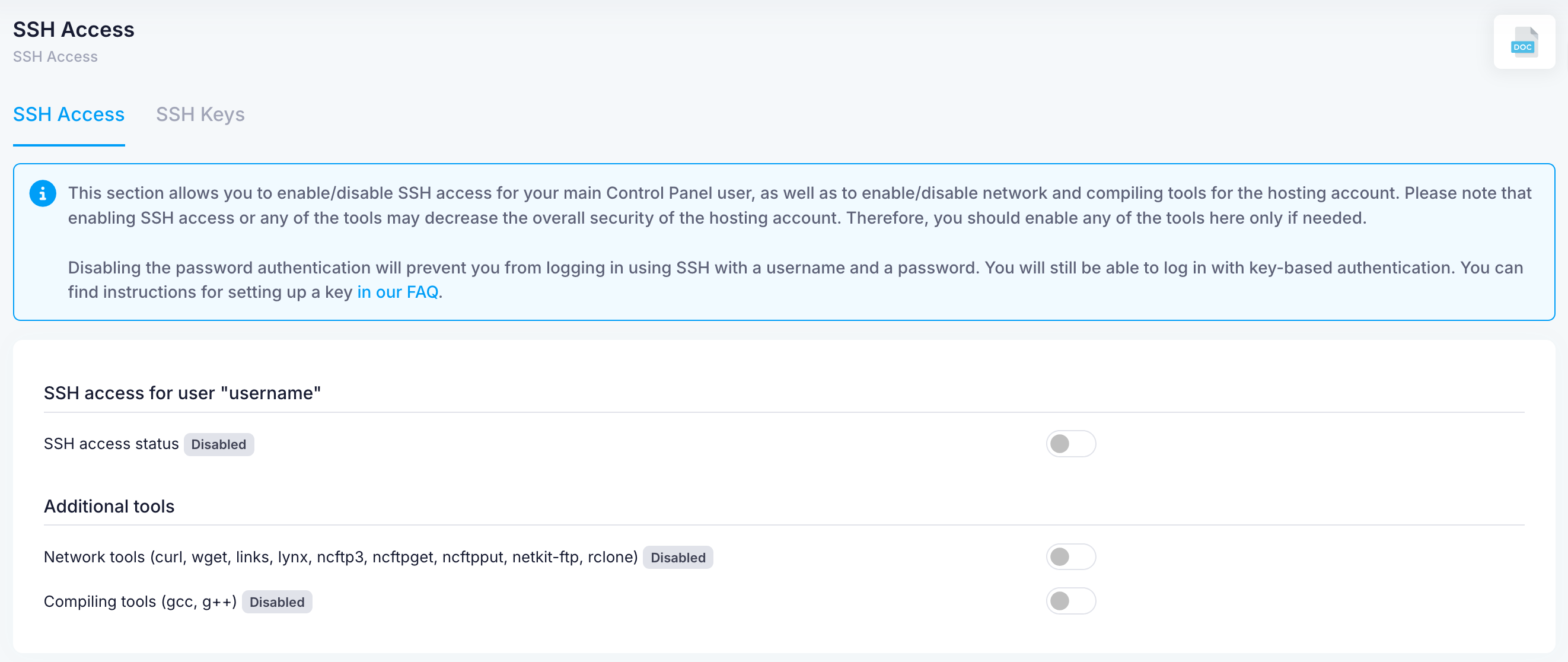Image resolution: width=1568 pixels, height=662 pixels.
Task: Switch to the SSH Keys tab
Action: [x=200, y=114]
